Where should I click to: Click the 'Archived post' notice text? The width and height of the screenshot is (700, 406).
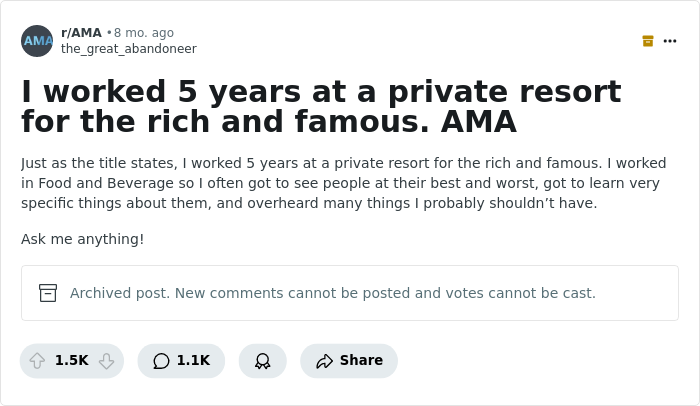point(332,293)
